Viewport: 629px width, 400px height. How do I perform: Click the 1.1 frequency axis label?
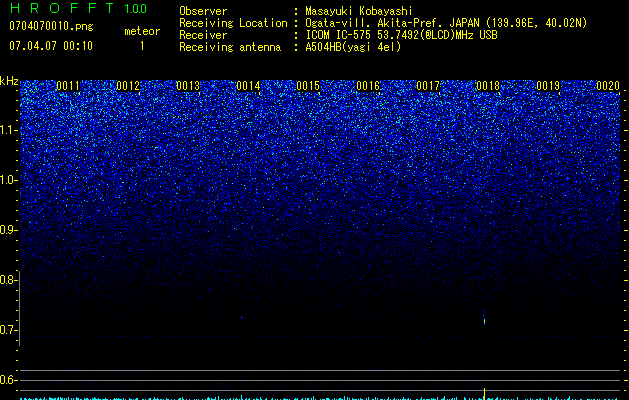click(x=8, y=130)
